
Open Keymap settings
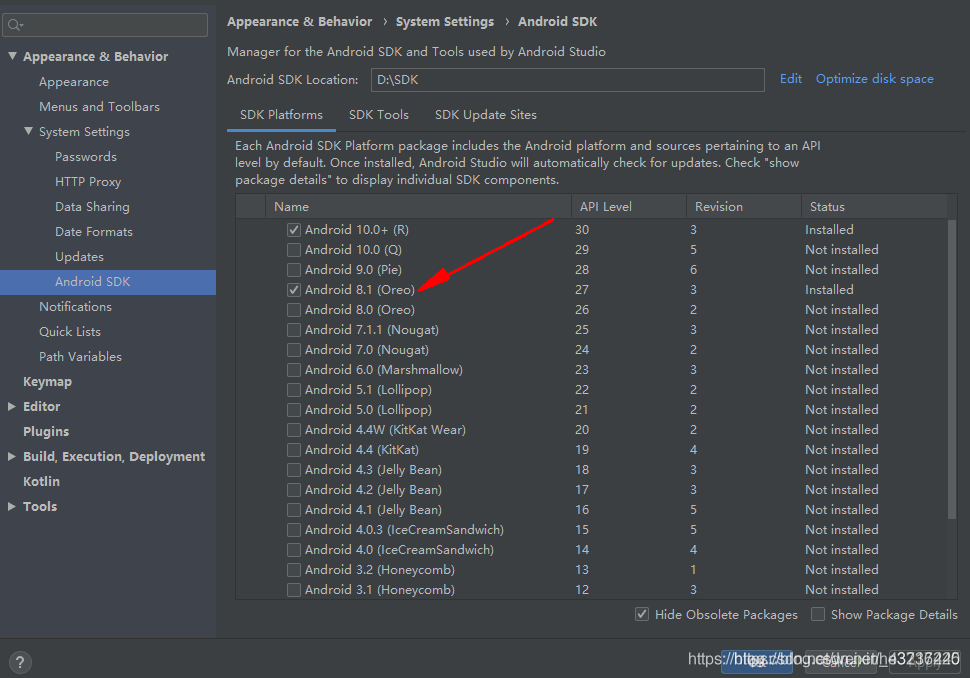coord(48,382)
